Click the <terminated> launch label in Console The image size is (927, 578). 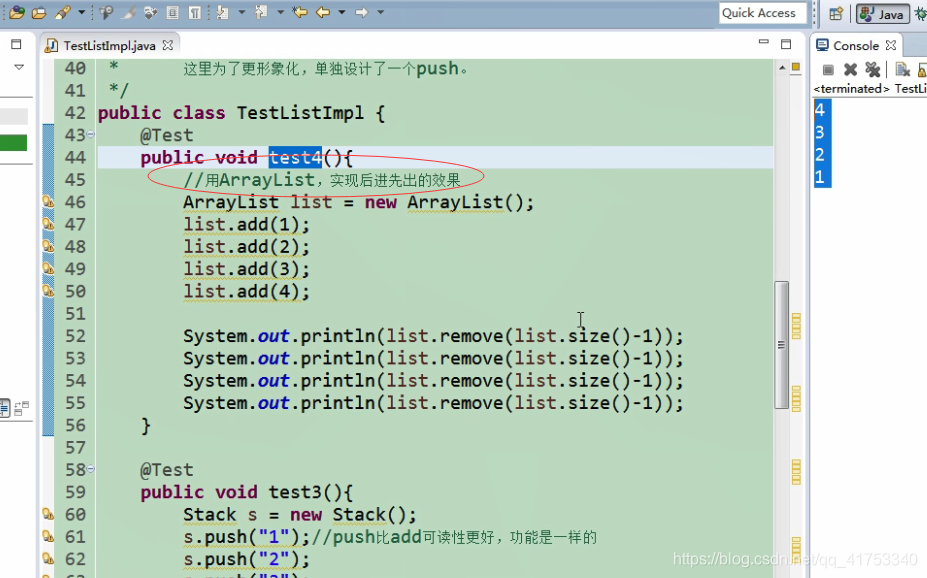(x=851, y=89)
